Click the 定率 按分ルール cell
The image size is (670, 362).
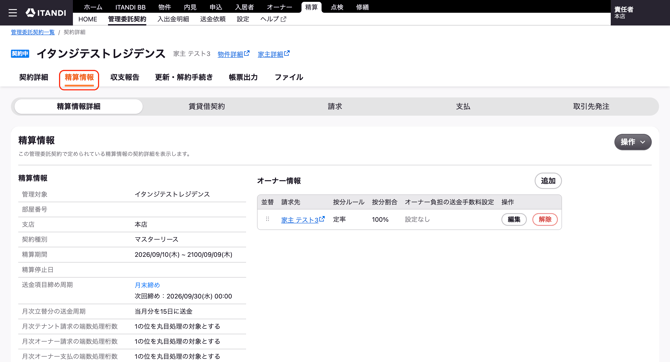[x=339, y=219]
